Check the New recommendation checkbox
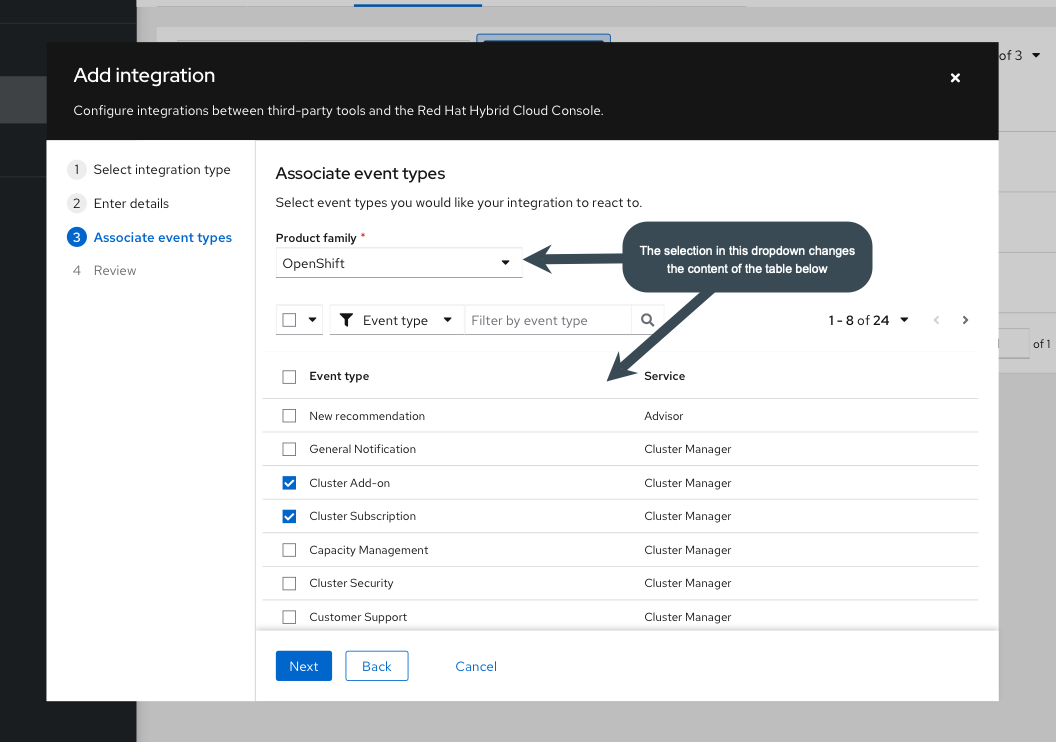 pos(289,416)
